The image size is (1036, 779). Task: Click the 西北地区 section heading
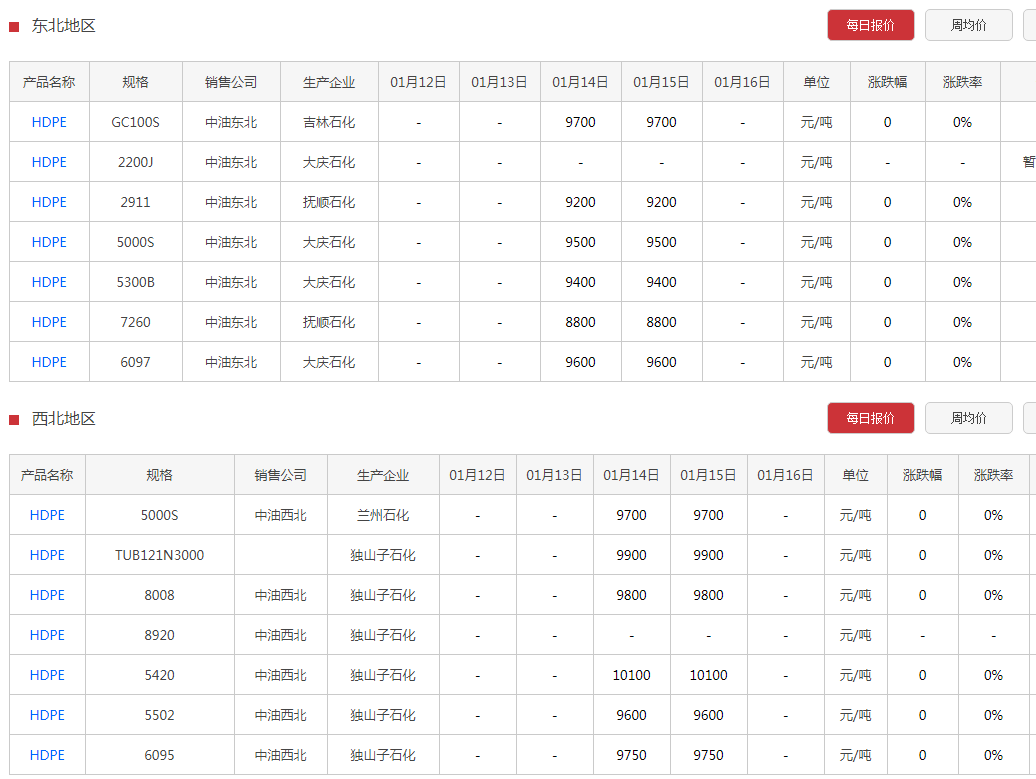pyautogui.click(x=64, y=419)
